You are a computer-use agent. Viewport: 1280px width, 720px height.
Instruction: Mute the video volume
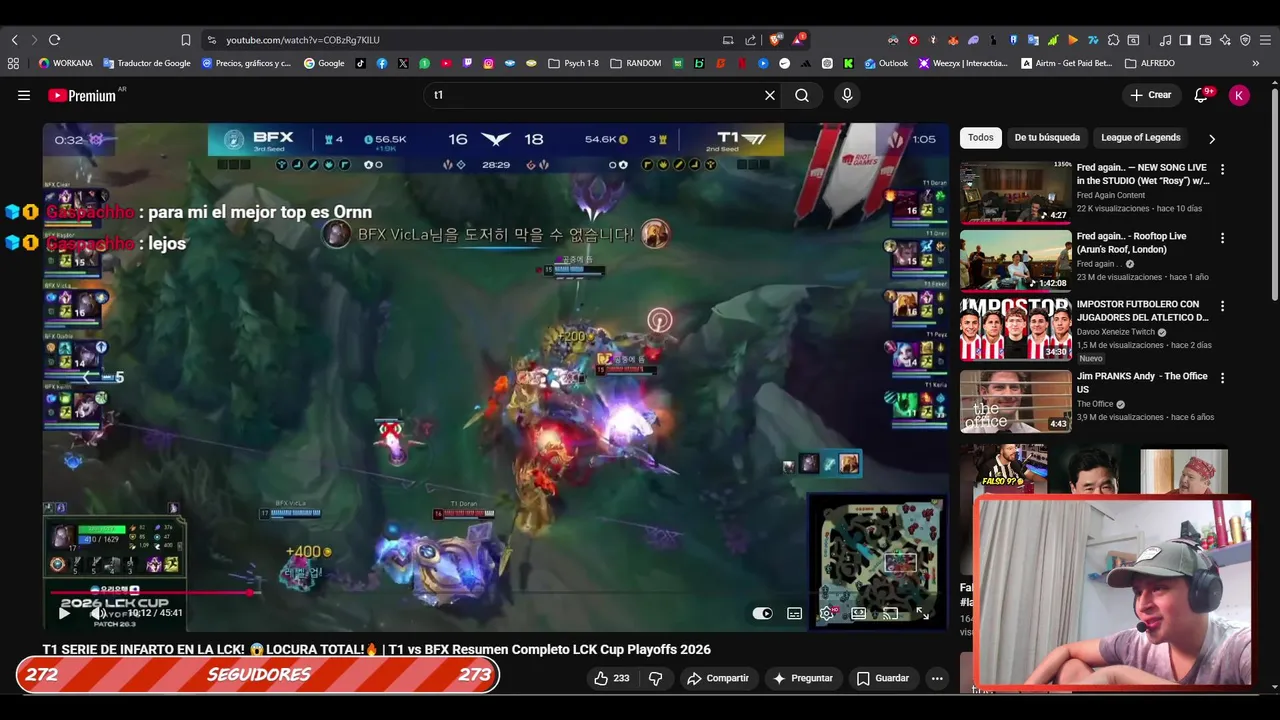point(97,613)
